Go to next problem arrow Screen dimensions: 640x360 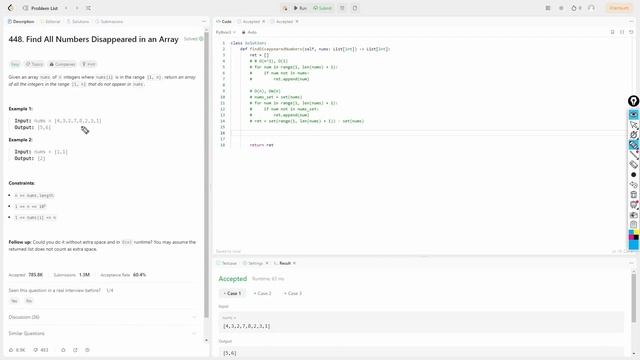77,8
